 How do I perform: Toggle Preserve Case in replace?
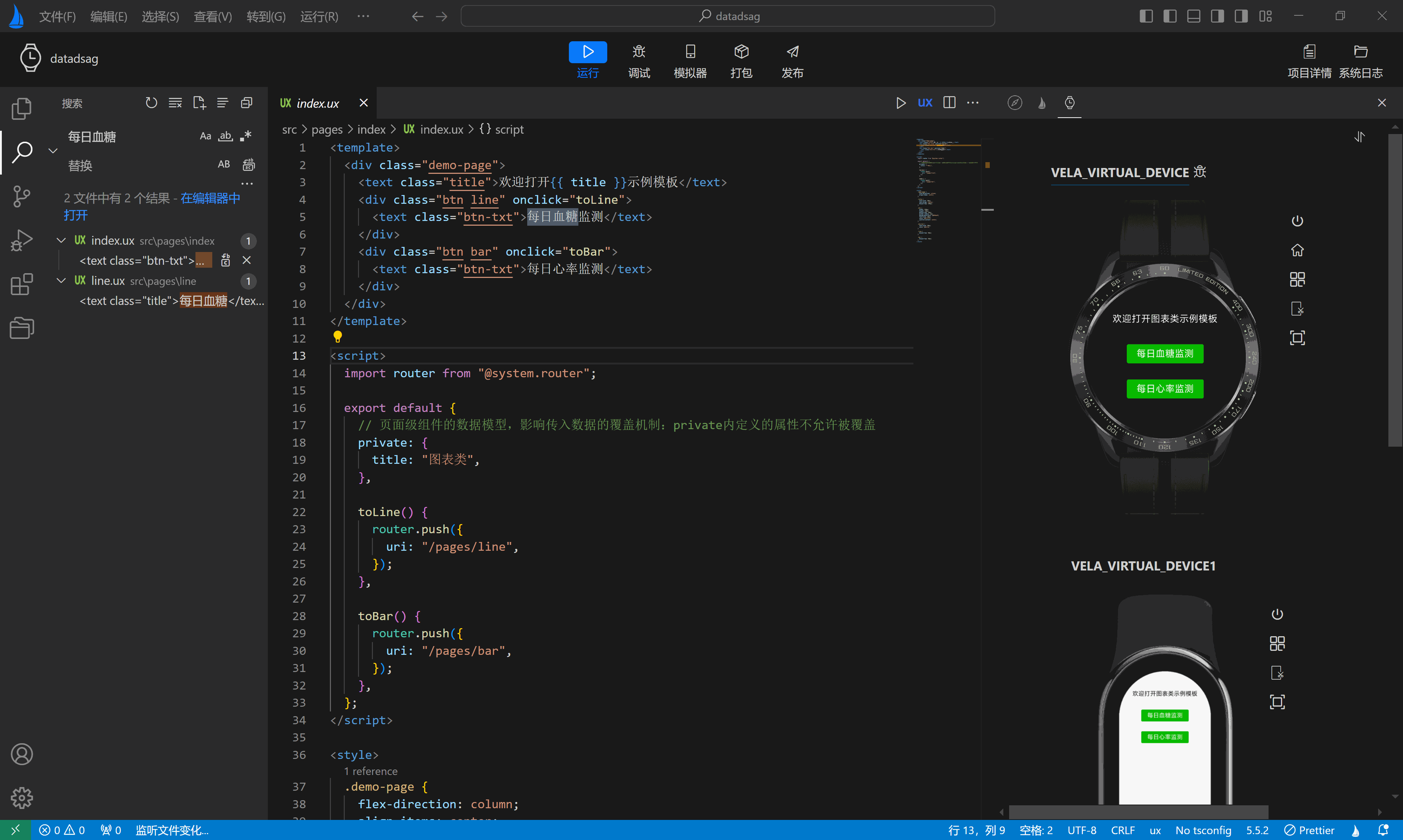[224, 164]
